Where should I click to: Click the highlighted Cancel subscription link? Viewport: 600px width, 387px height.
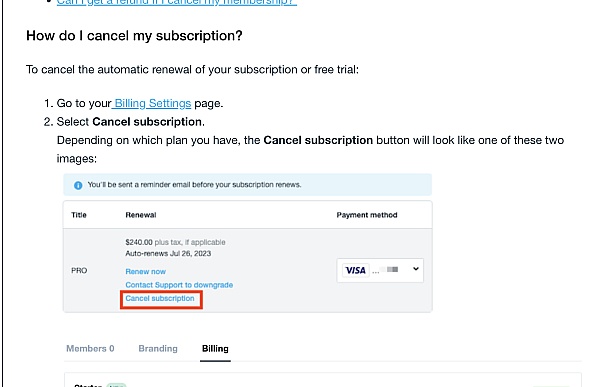160,298
